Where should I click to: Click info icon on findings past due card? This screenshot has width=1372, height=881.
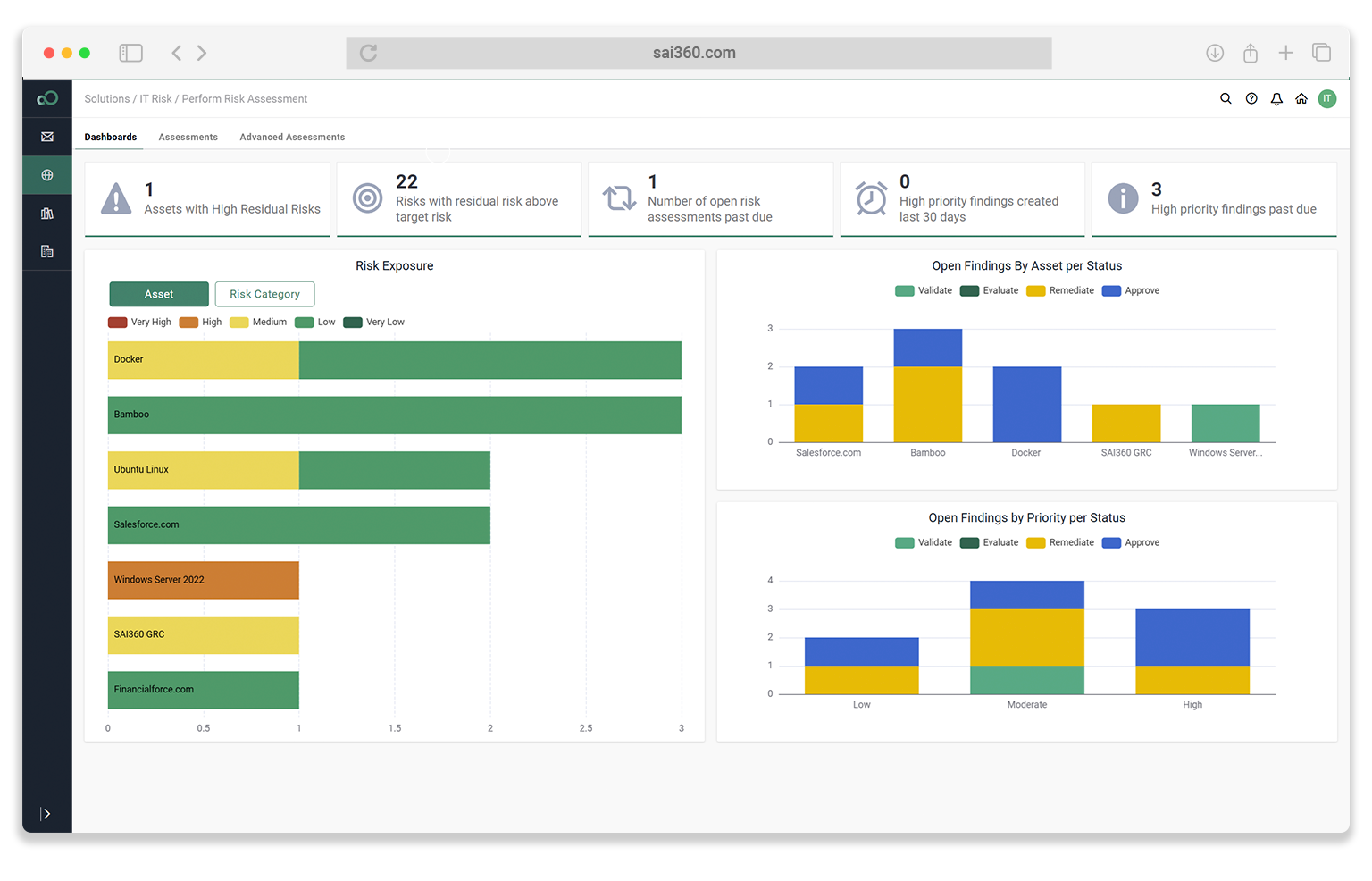click(x=1123, y=198)
